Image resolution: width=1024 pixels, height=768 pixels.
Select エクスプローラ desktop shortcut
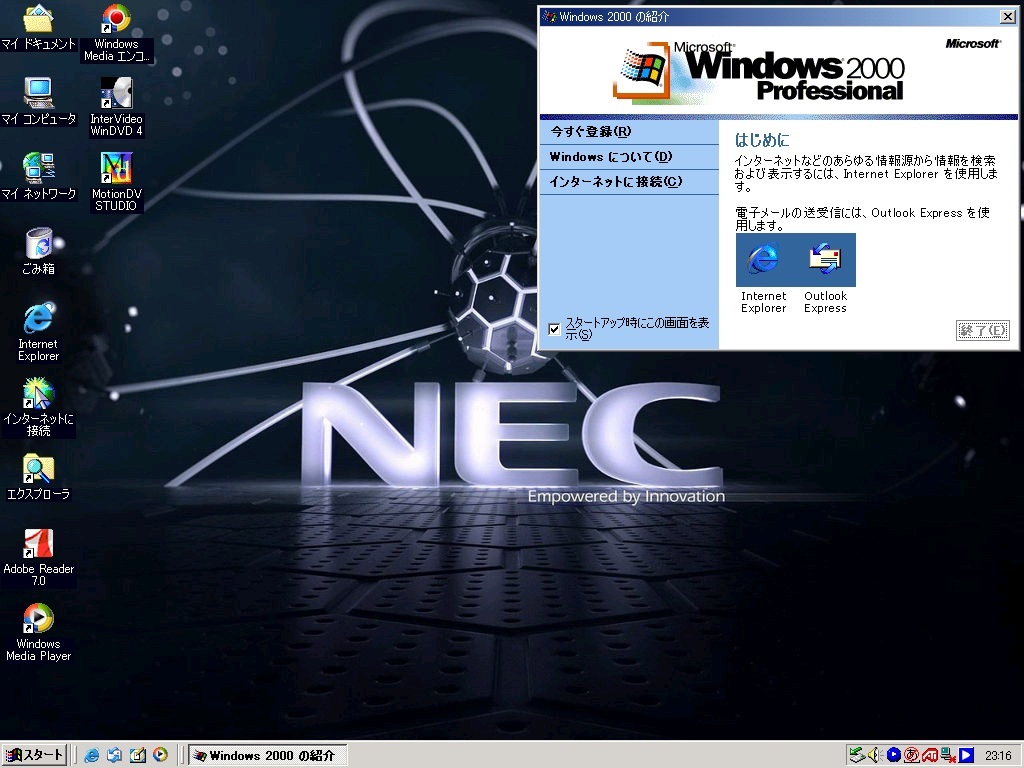(39, 477)
